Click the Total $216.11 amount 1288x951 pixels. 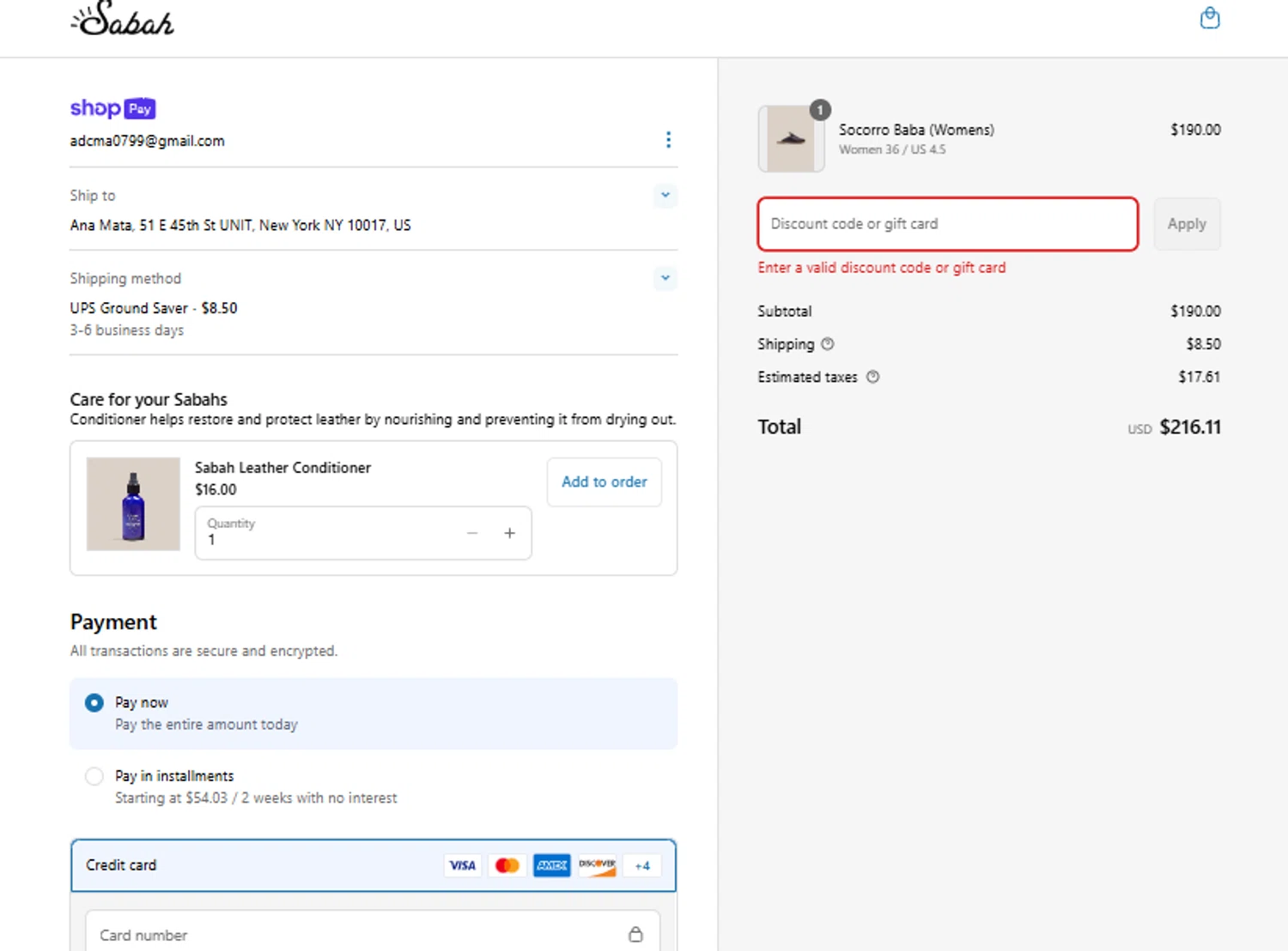coord(1190,427)
